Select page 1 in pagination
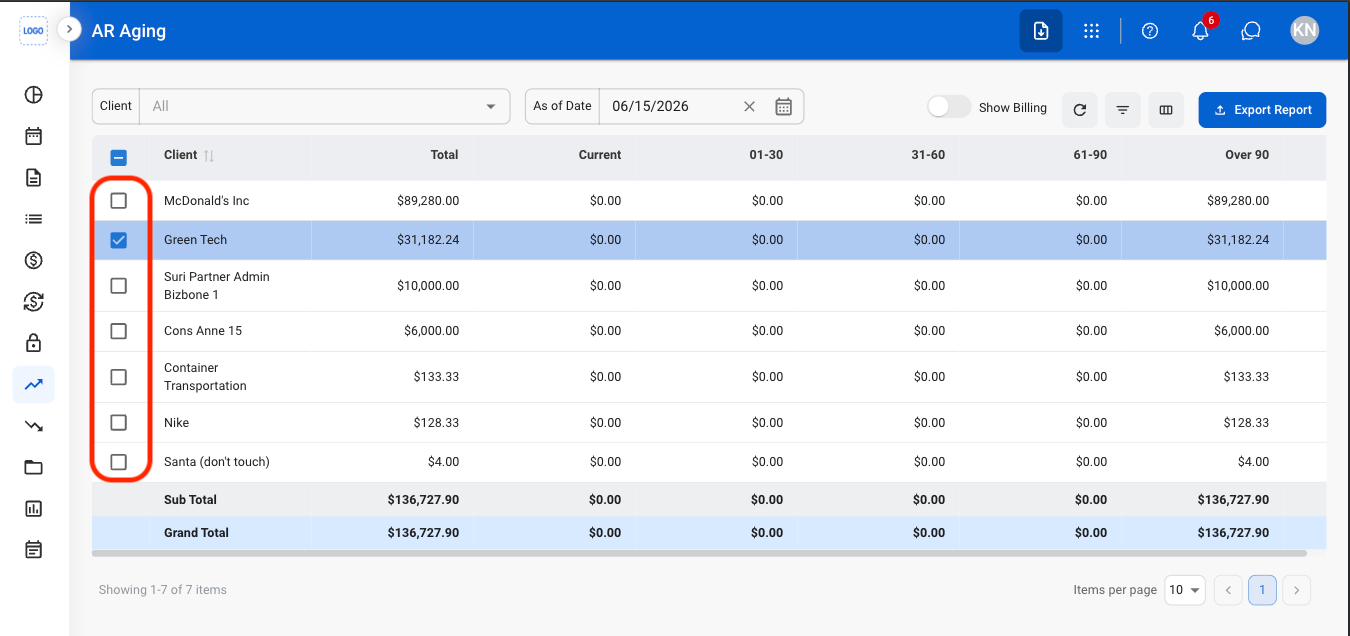 pyautogui.click(x=1262, y=590)
